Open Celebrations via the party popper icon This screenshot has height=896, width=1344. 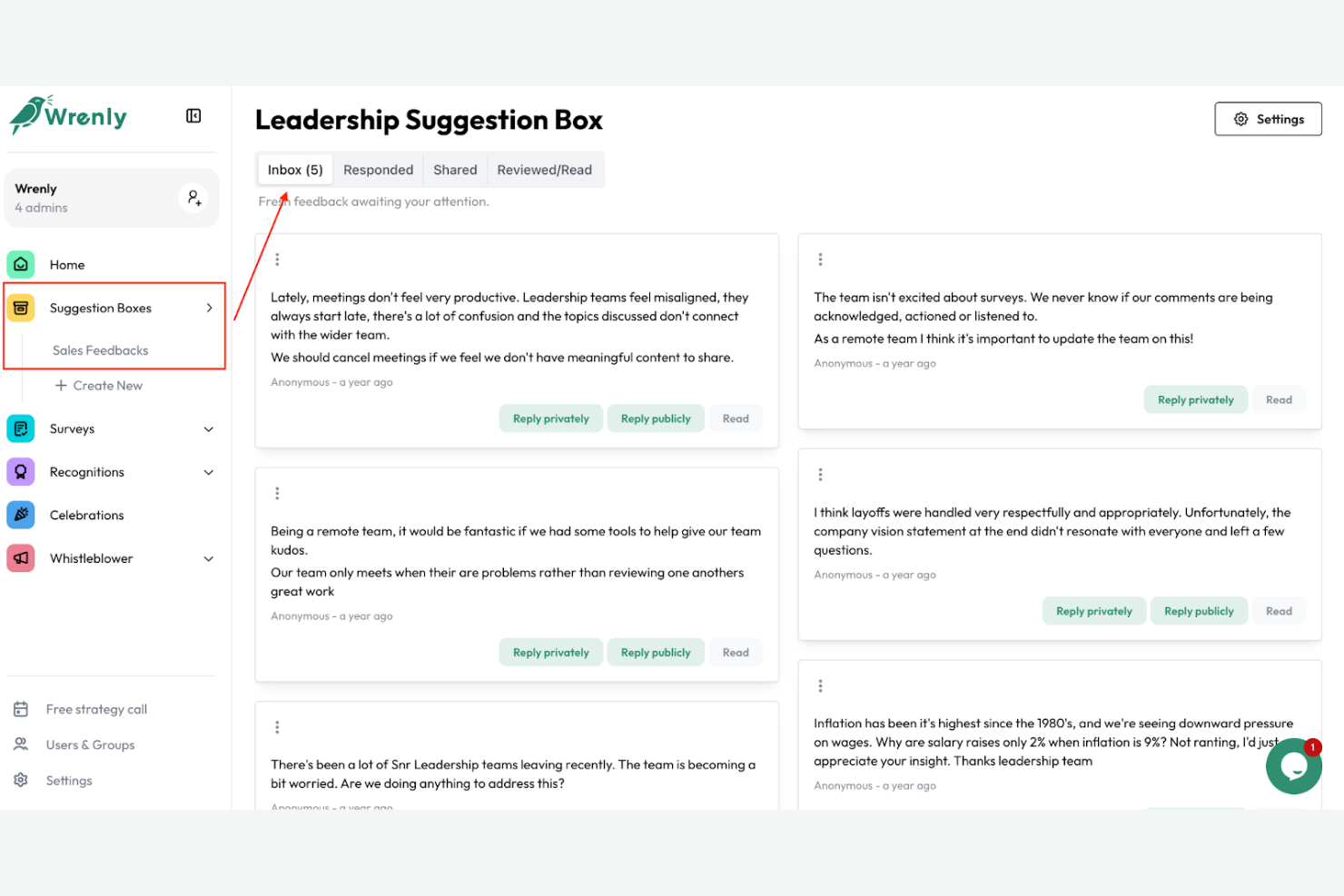pyautogui.click(x=20, y=515)
